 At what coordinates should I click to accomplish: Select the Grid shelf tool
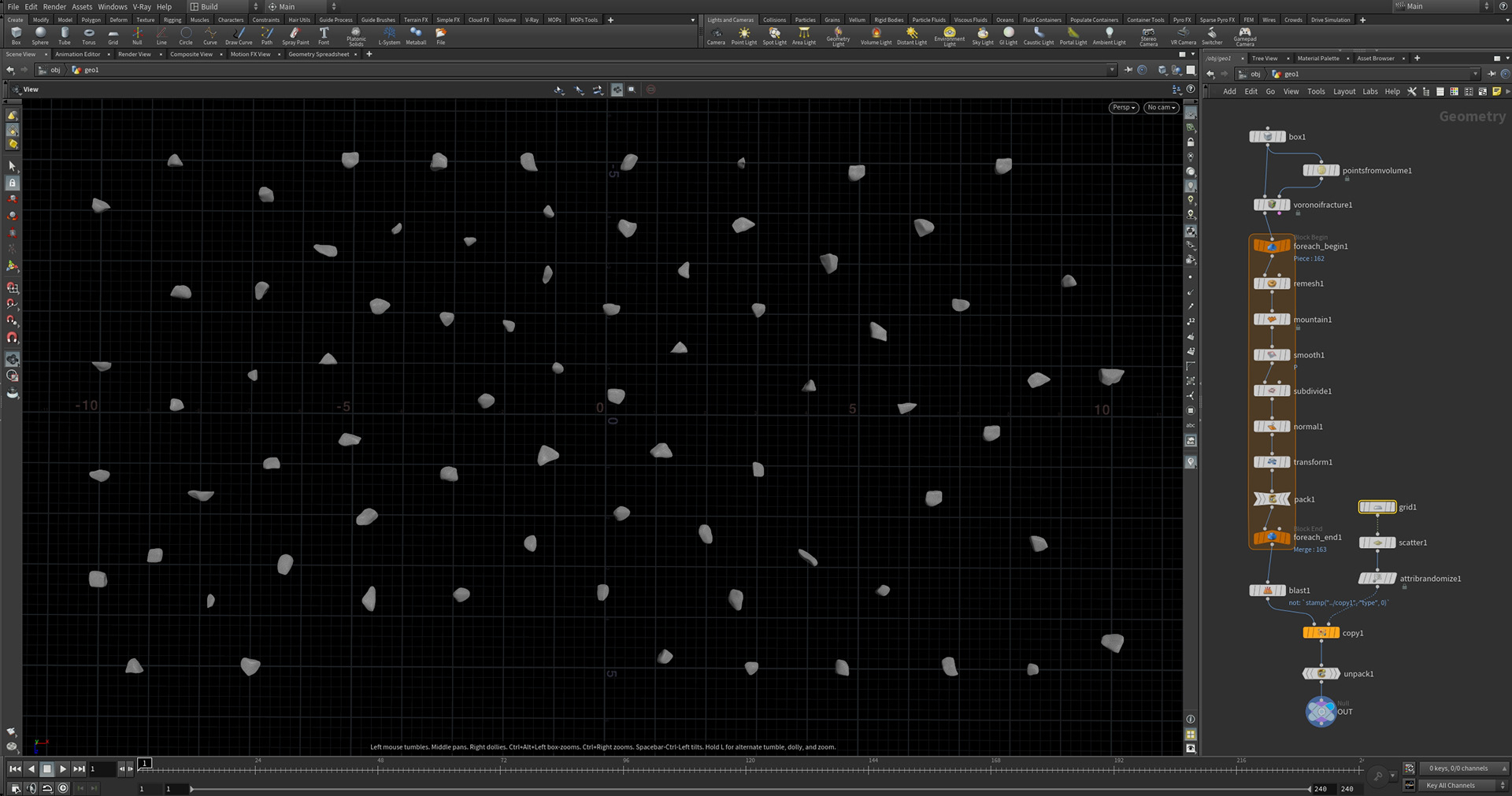coord(113,36)
